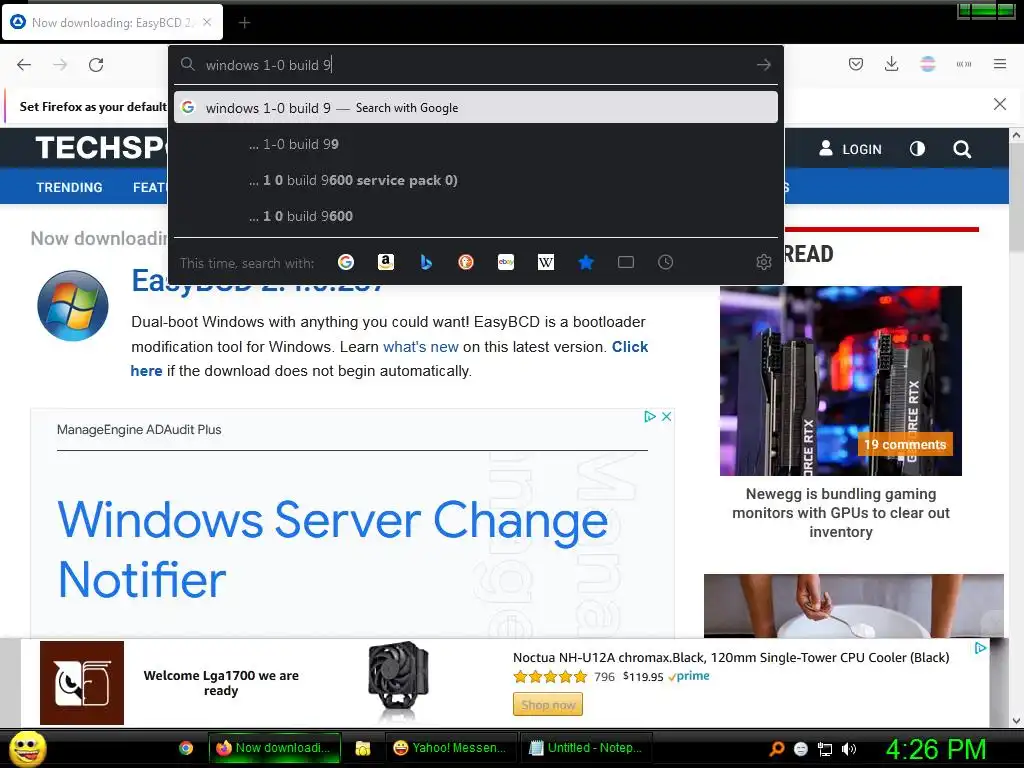The height and width of the screenshot is (768, 1024).
Task: Search this time with DuckDuckGo icon
Action: coord(466,263)
